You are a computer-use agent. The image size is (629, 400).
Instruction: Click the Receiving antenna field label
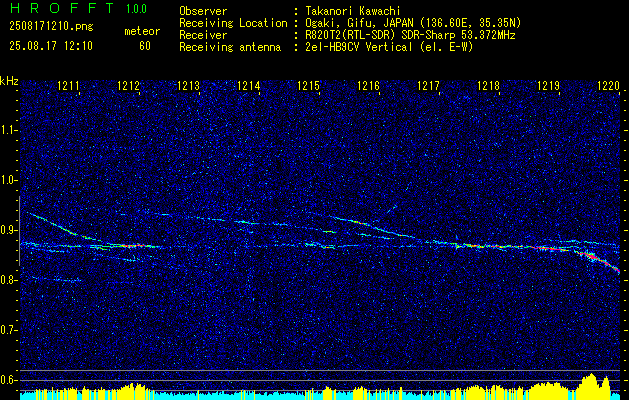230,47
